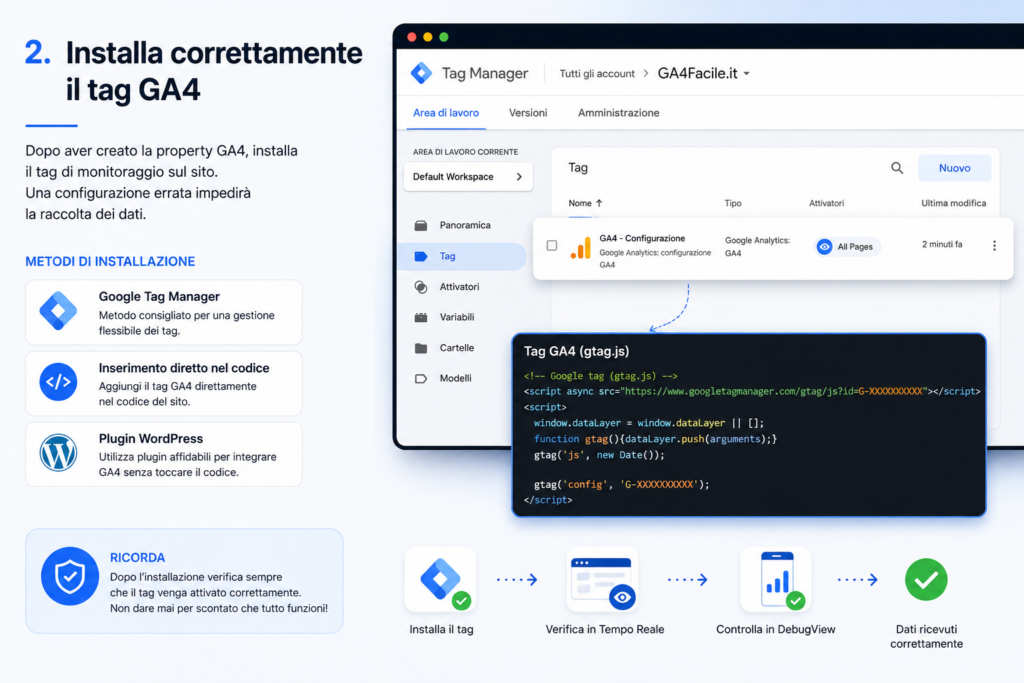Screen dimensions: 1024x683
Task: Click the Controlla in DebugView step icon
Action: point(776,579)
